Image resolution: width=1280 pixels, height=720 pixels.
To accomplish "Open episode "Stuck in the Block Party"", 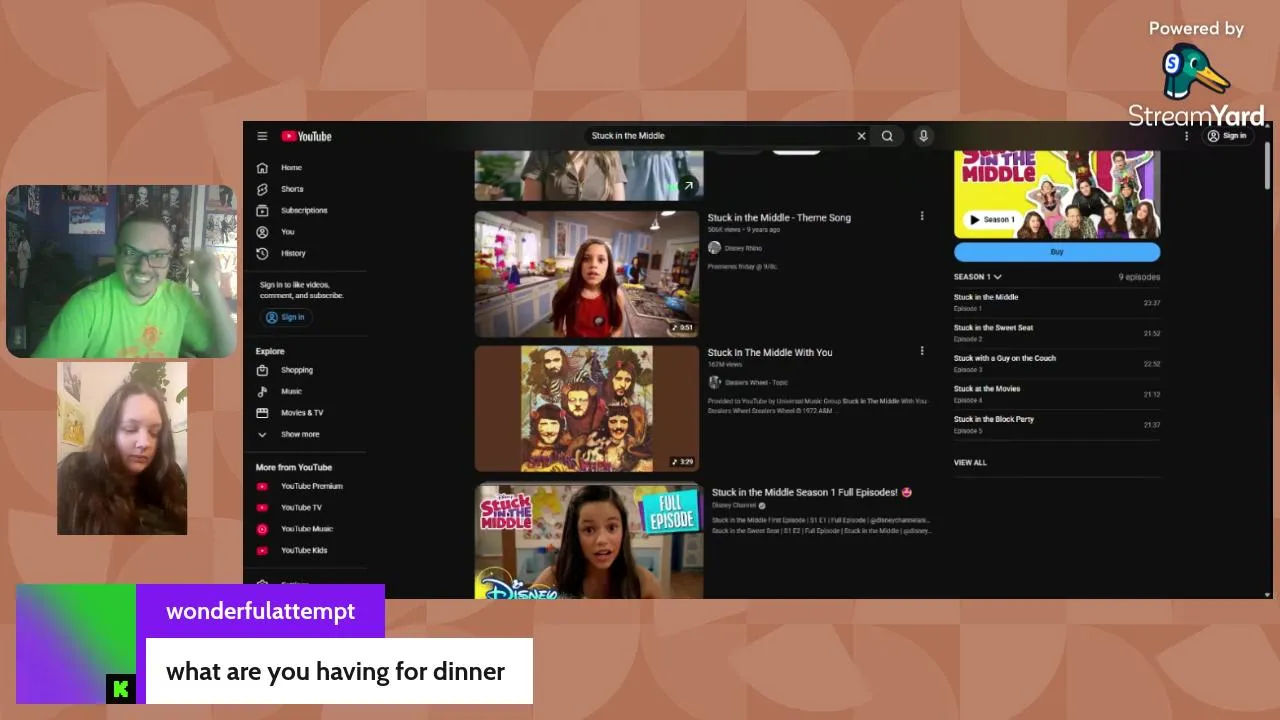I will tap(1057, 424).
